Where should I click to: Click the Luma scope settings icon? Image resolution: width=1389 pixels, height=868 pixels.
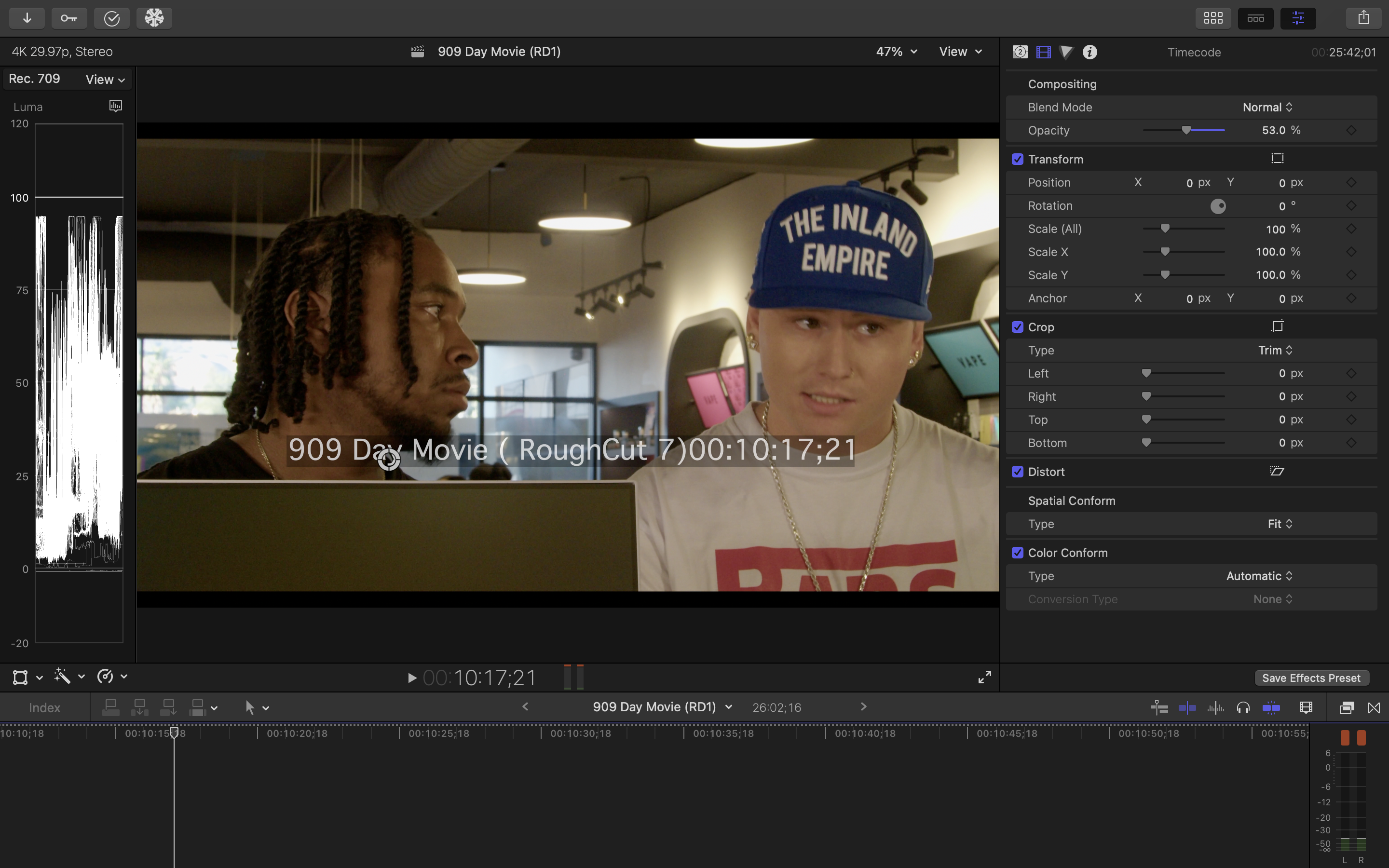115,106
